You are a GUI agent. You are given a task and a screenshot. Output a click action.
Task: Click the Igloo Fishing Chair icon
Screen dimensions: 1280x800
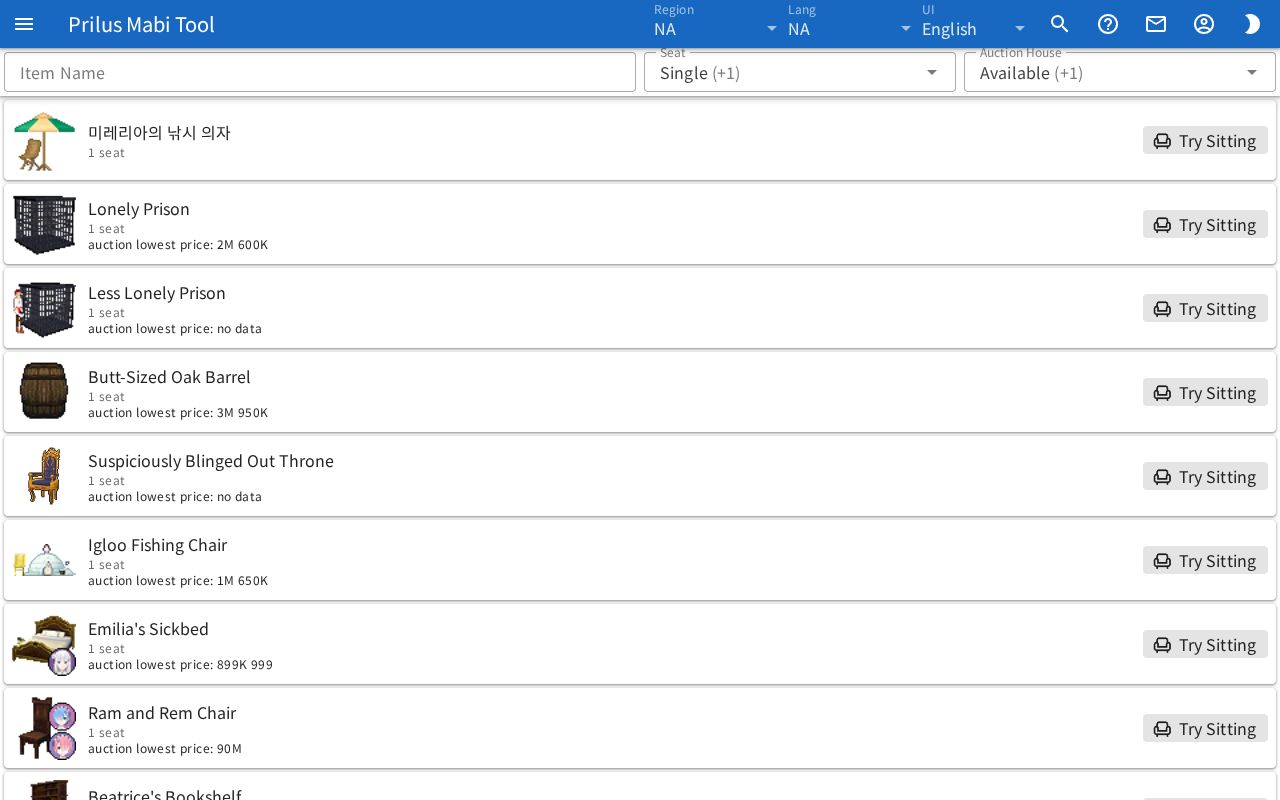[44, 560]
